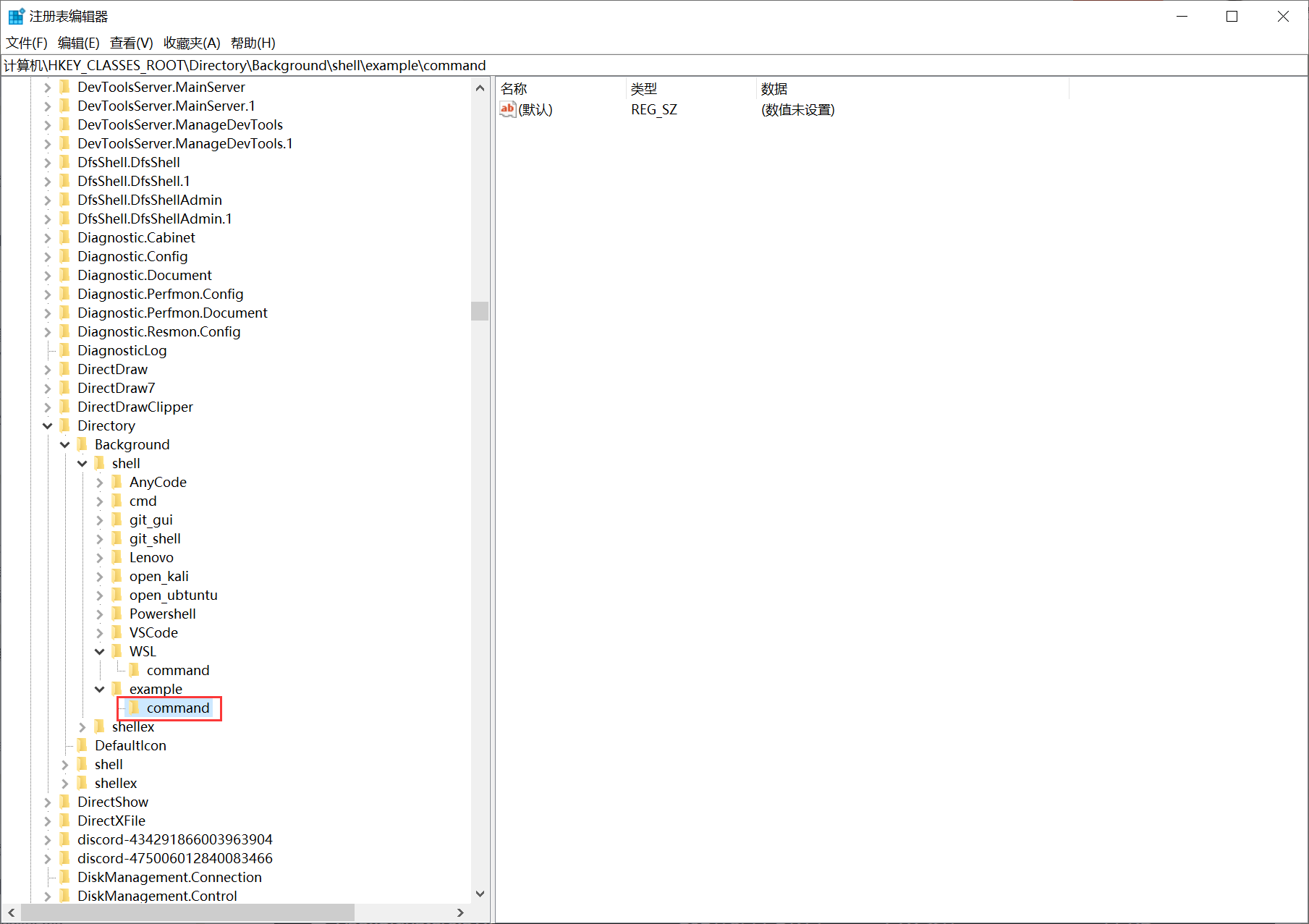The image size is (1309, 924).
Task: Click the (默认) string value icon
Action: pos(507,109)
